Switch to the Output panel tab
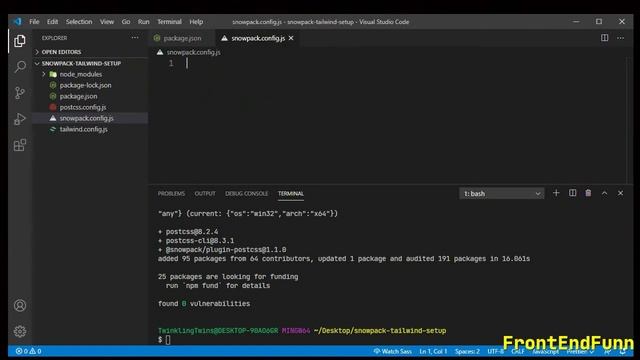The height and width of the screenshot is (360, 640). coord(205,193)
